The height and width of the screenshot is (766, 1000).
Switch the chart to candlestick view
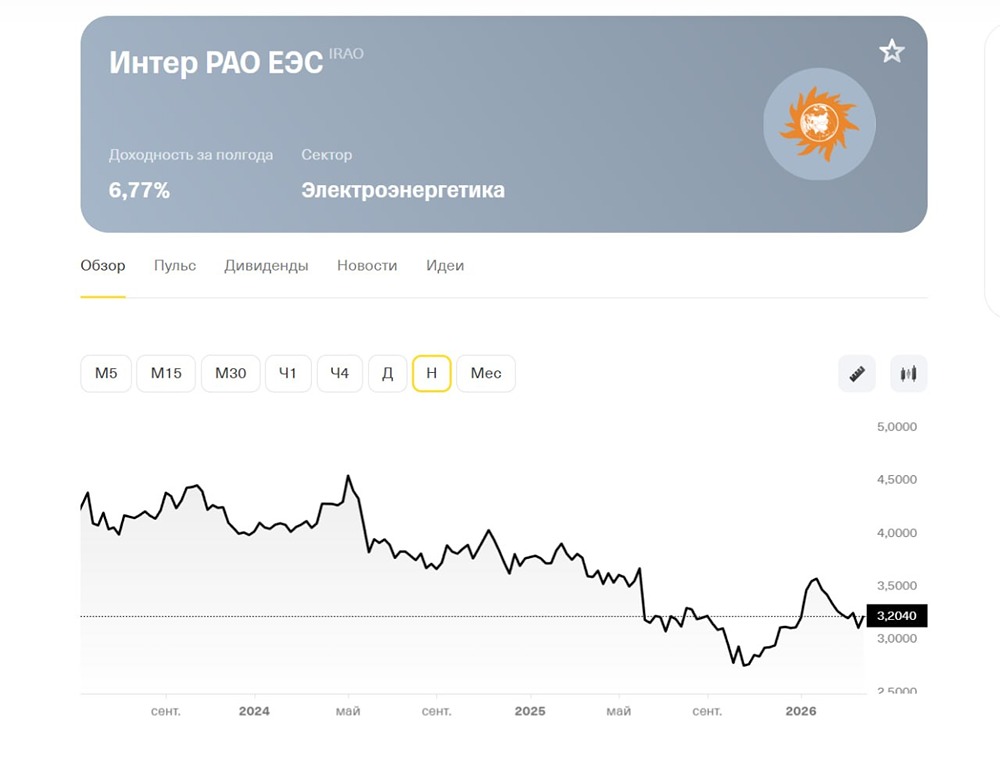(x=908, y=373)
